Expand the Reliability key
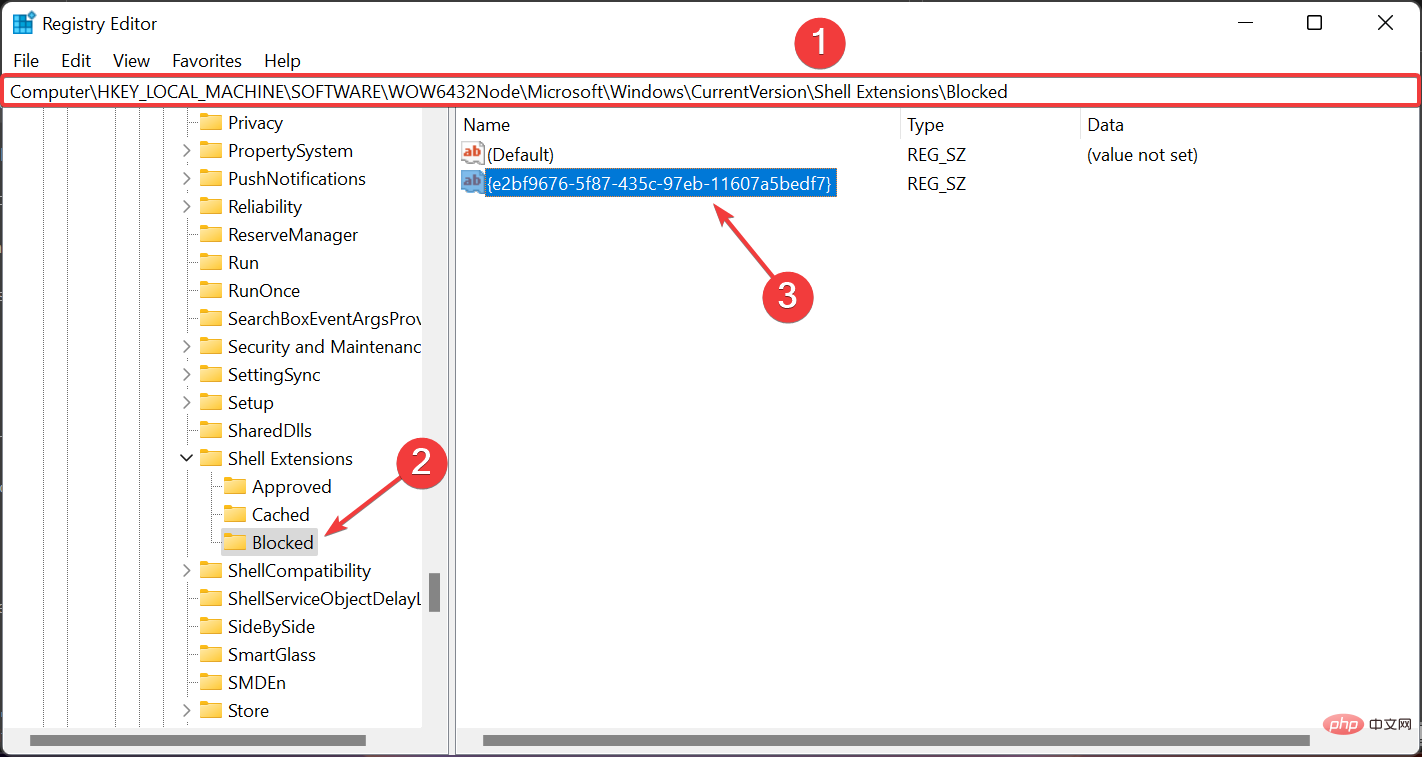 186,207
